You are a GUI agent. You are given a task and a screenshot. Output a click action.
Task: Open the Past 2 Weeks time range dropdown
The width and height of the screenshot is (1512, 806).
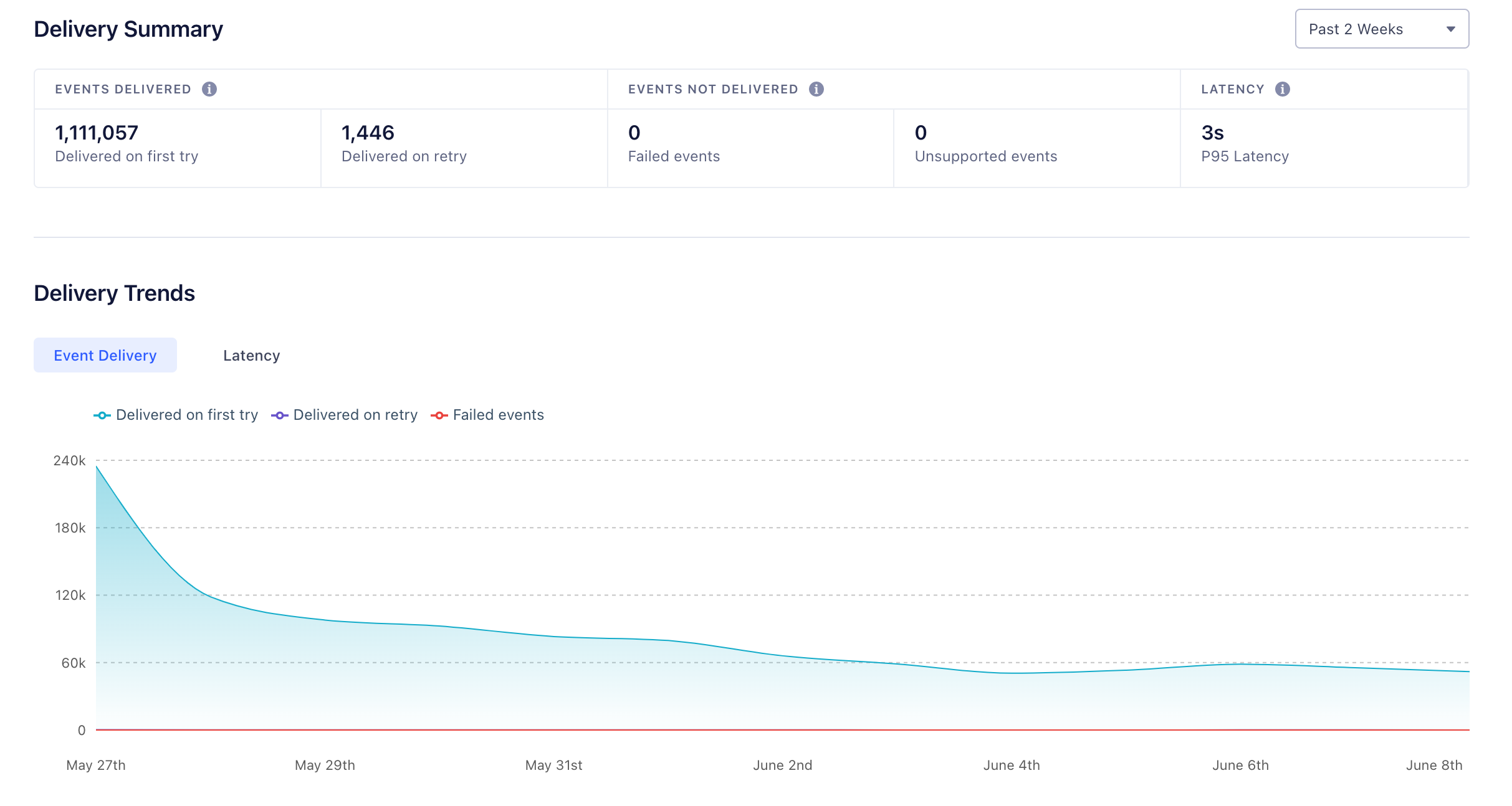coord(1381,29)
